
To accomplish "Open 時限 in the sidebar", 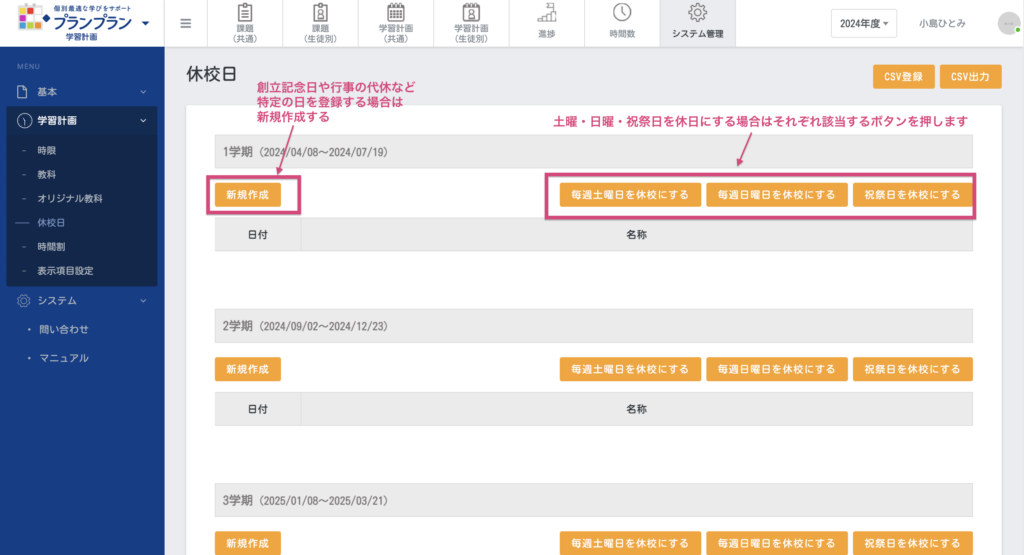I will (46, 151).
